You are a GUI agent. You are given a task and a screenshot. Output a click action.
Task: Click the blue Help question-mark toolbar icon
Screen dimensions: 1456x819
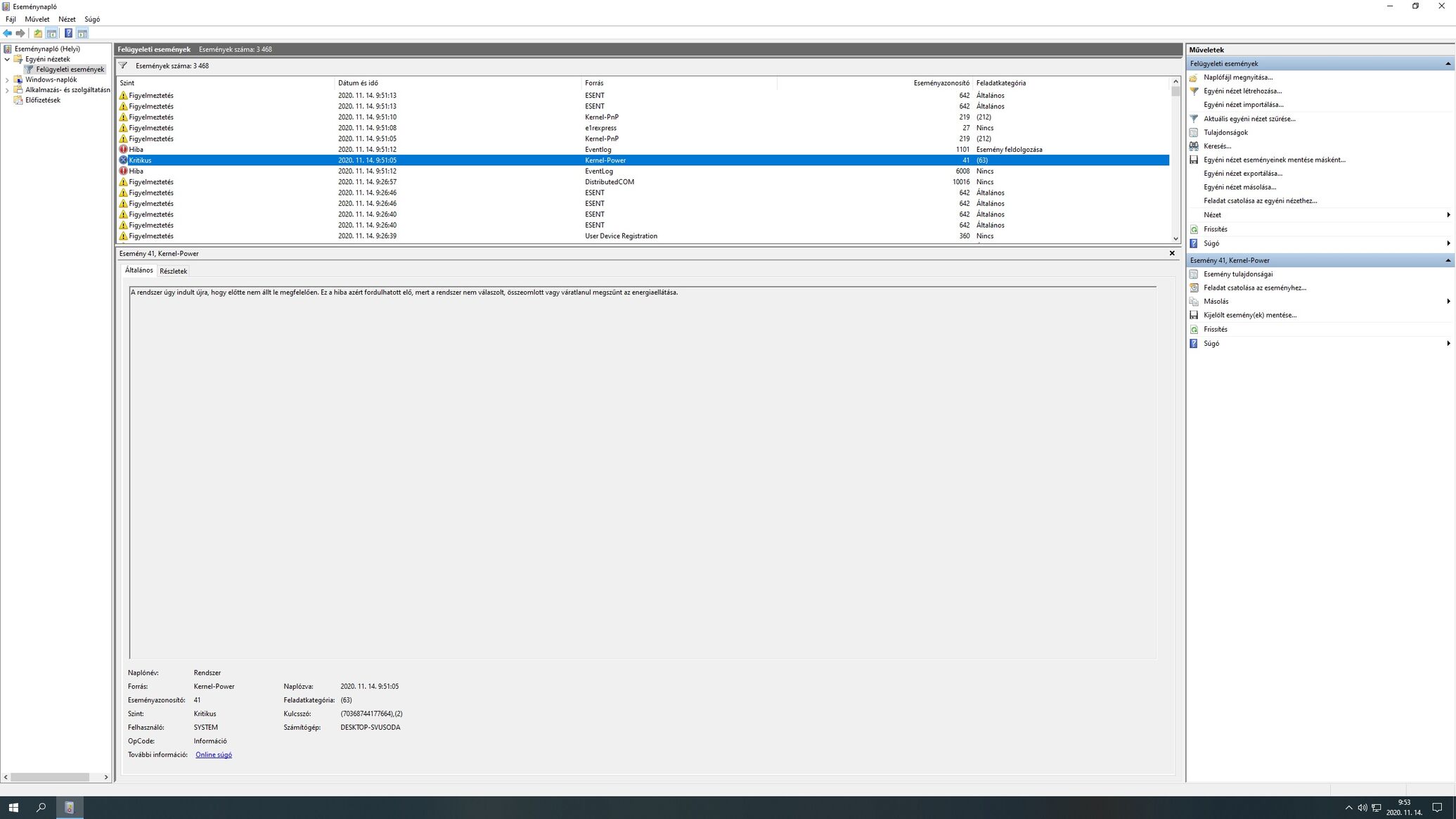tap(68, 33)
